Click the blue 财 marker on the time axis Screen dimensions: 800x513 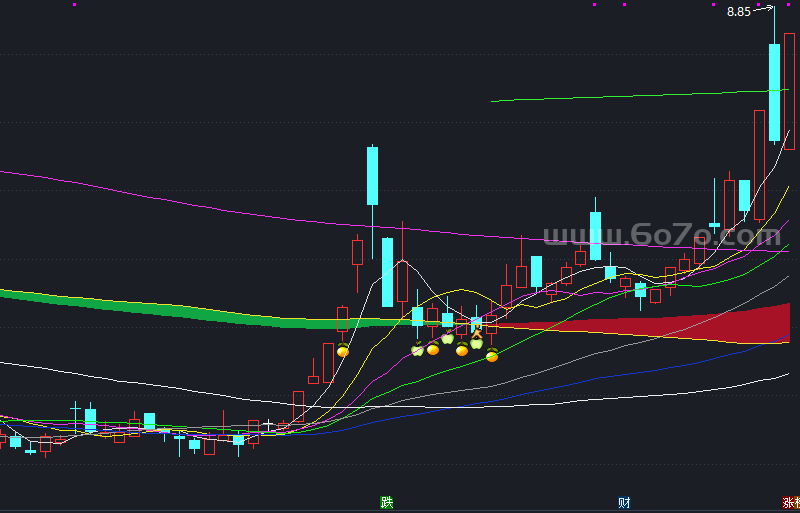(x=624, y=502)
